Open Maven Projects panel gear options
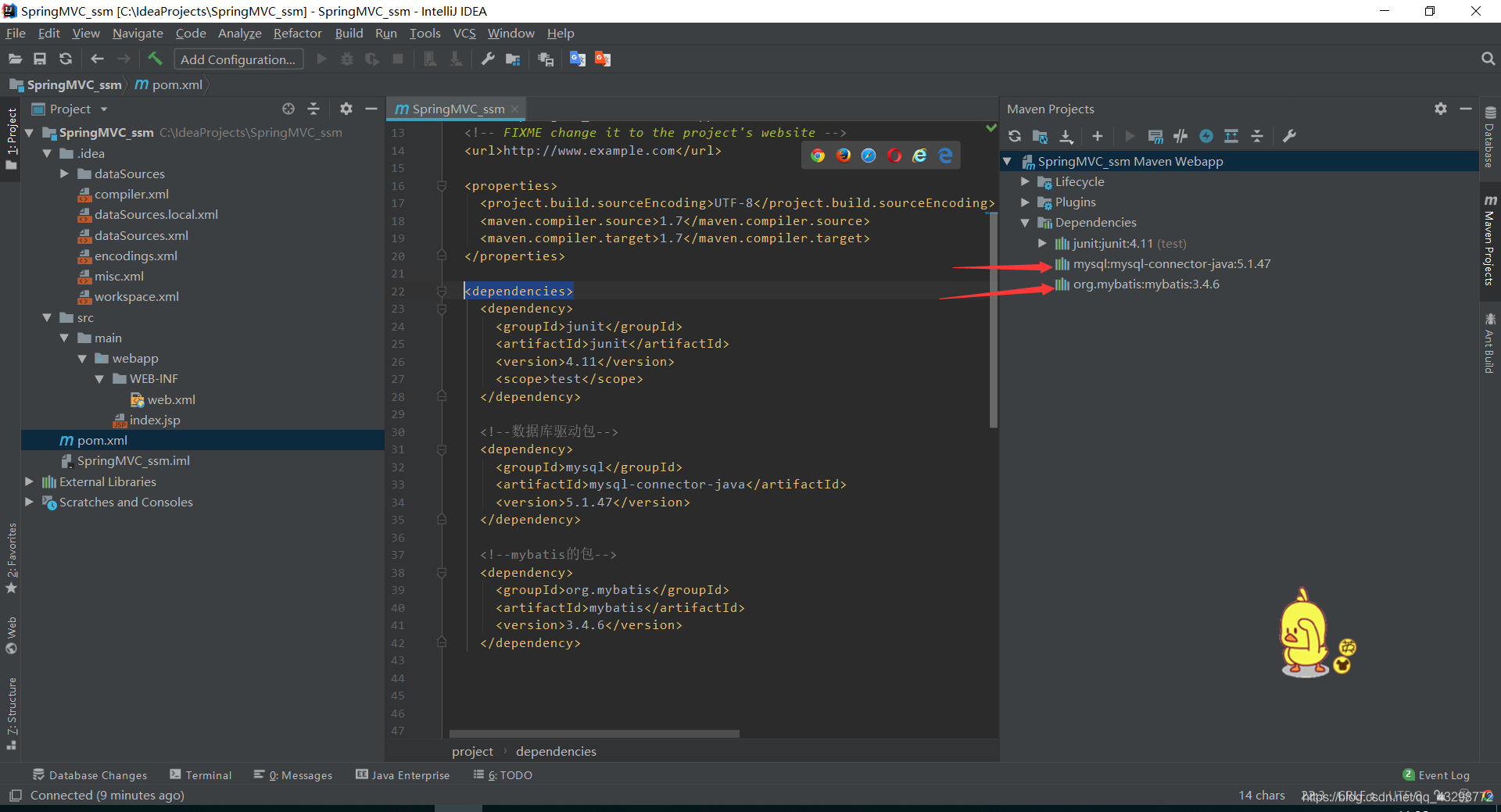Image resolution: width=1501 pixels, height=812 pixels. click(1441, 109)
